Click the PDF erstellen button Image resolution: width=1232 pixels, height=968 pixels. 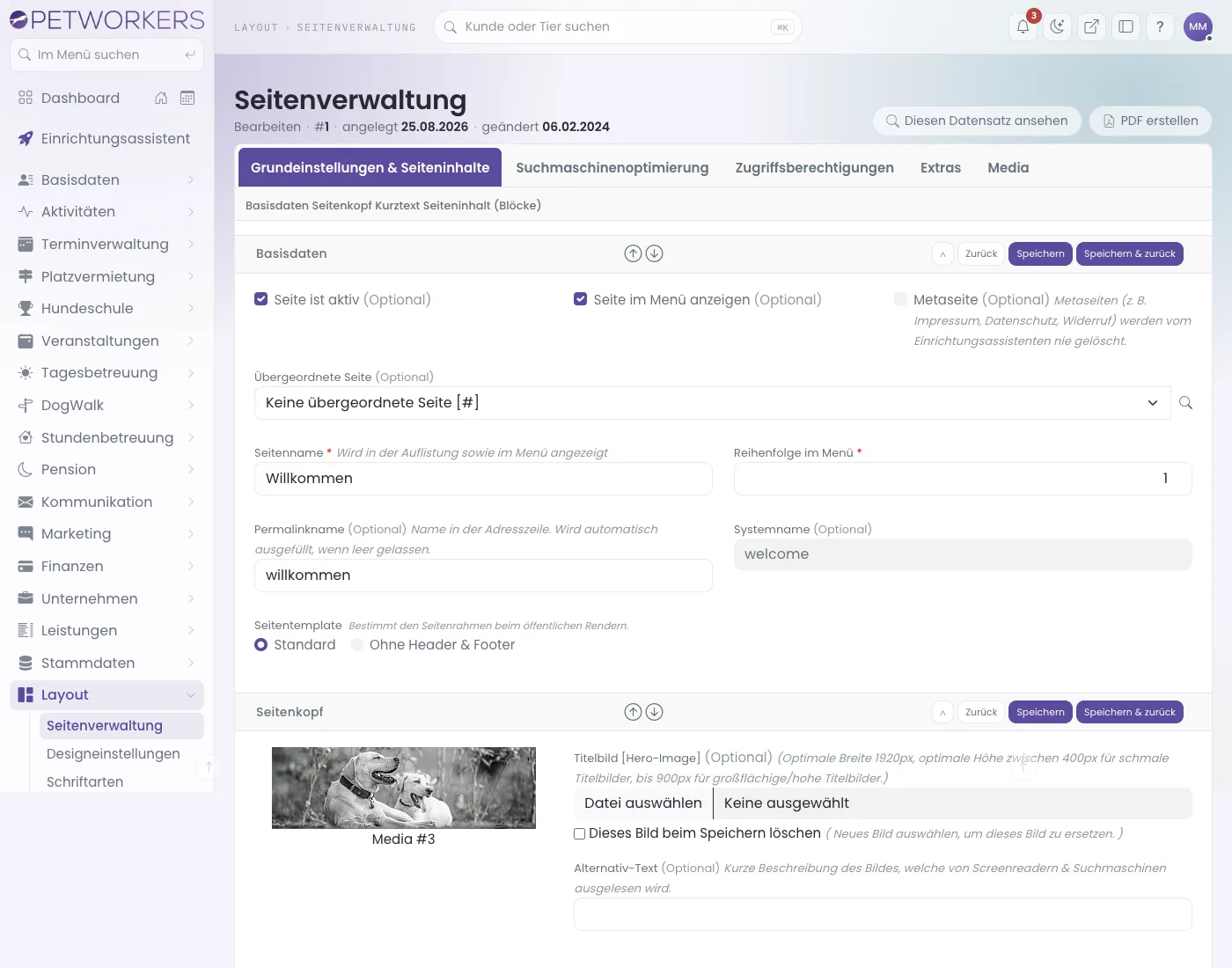(1150, 121)
